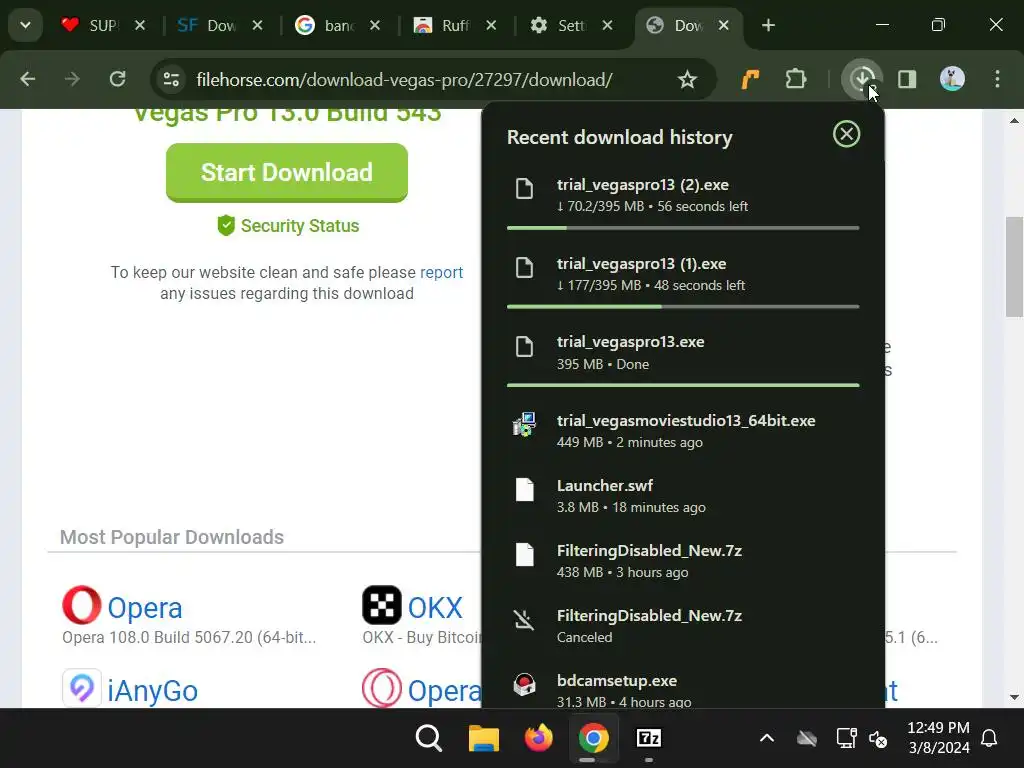Toggle the Chrome downloads button
1024x768 pixels.
(862, 80)
